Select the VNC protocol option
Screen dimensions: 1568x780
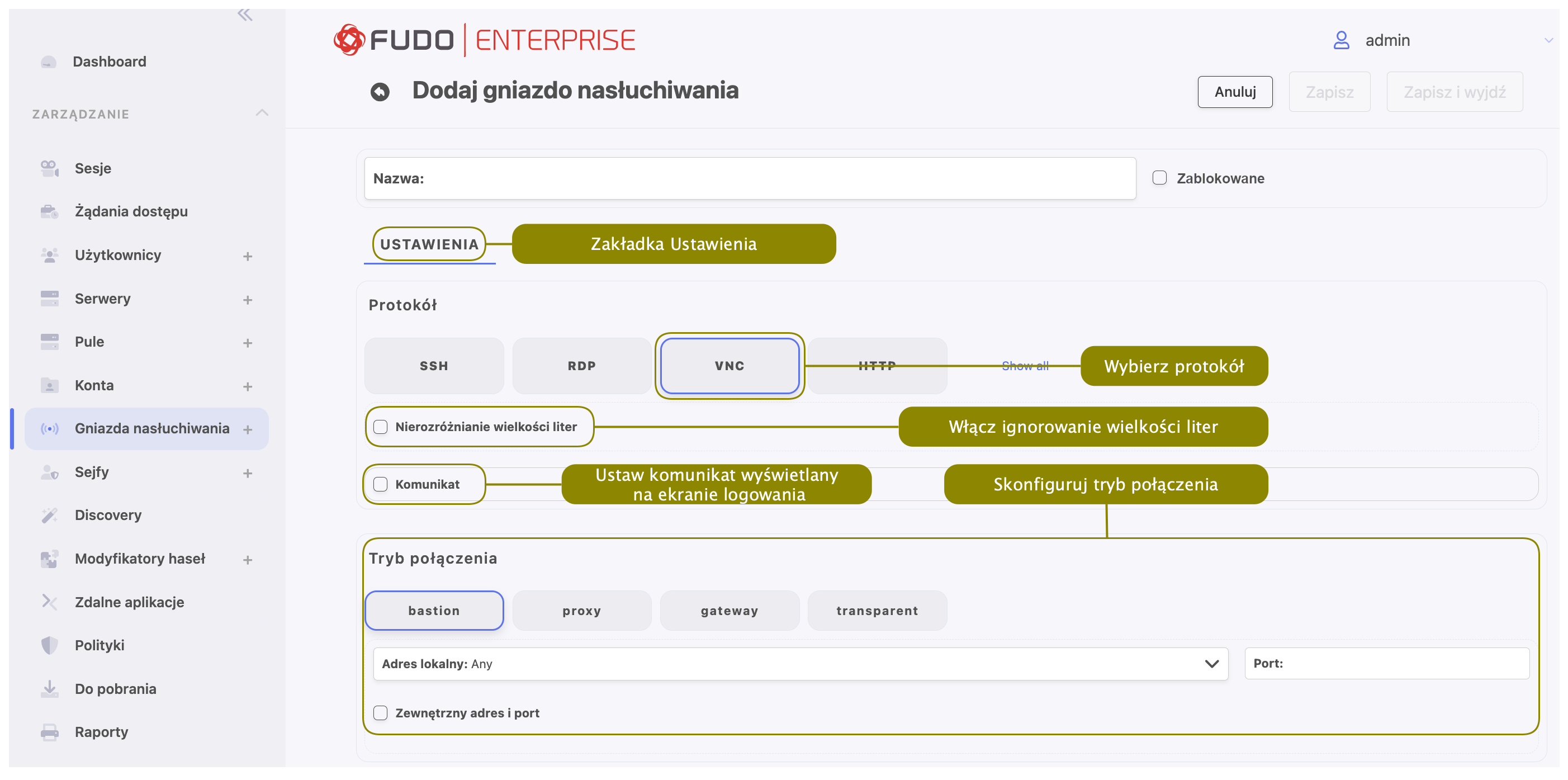(x=729, y=366)
